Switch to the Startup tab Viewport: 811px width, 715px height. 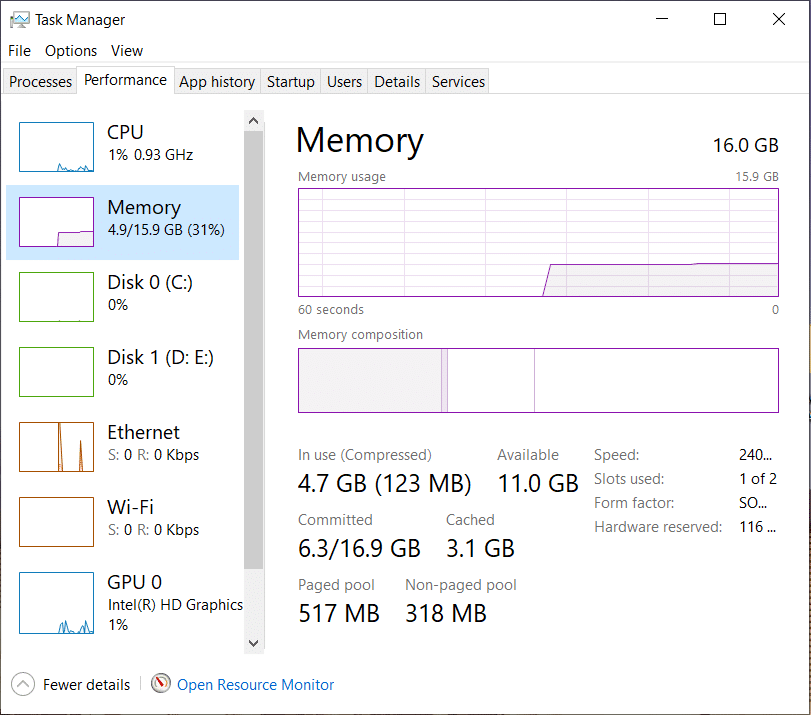(291, 82)
